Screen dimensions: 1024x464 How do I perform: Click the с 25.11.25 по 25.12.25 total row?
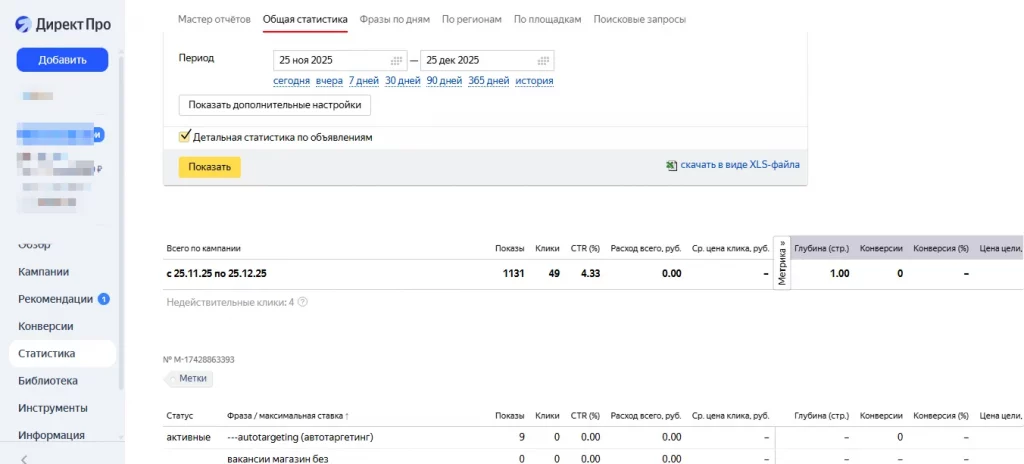(217, 274)
